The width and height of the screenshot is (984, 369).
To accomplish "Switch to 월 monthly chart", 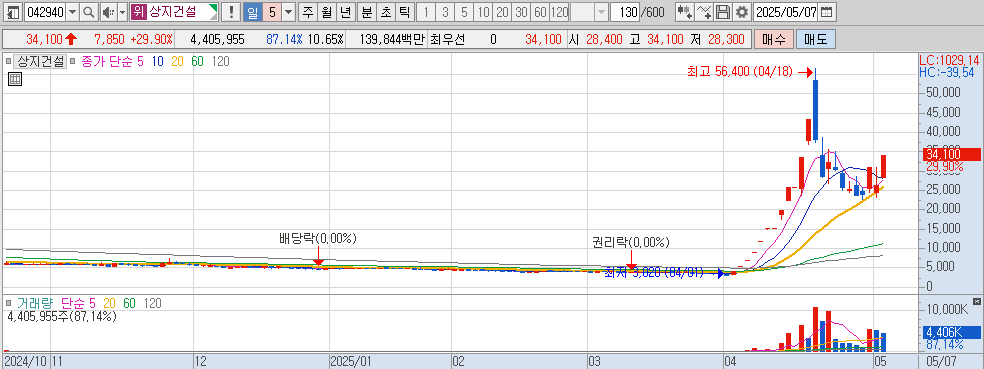I will point(326,11).
